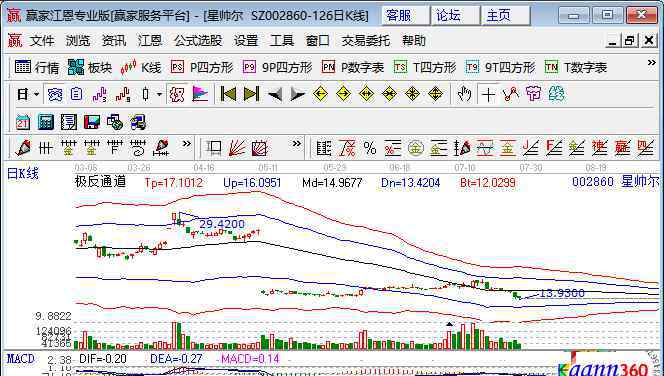Click the 星帅尔 stock name label
The width and height of the screenshot is (664, 376).
640,182
